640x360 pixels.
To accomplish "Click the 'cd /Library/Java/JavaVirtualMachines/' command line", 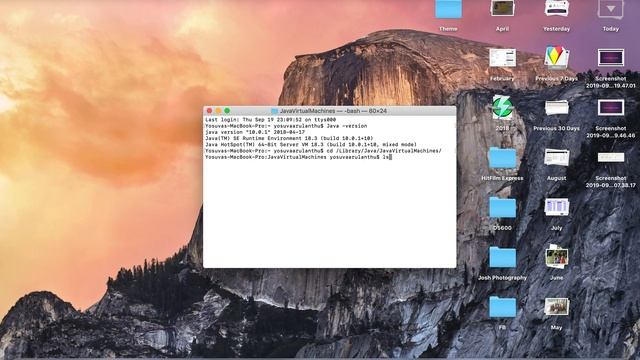I will [x=323, y=151].
